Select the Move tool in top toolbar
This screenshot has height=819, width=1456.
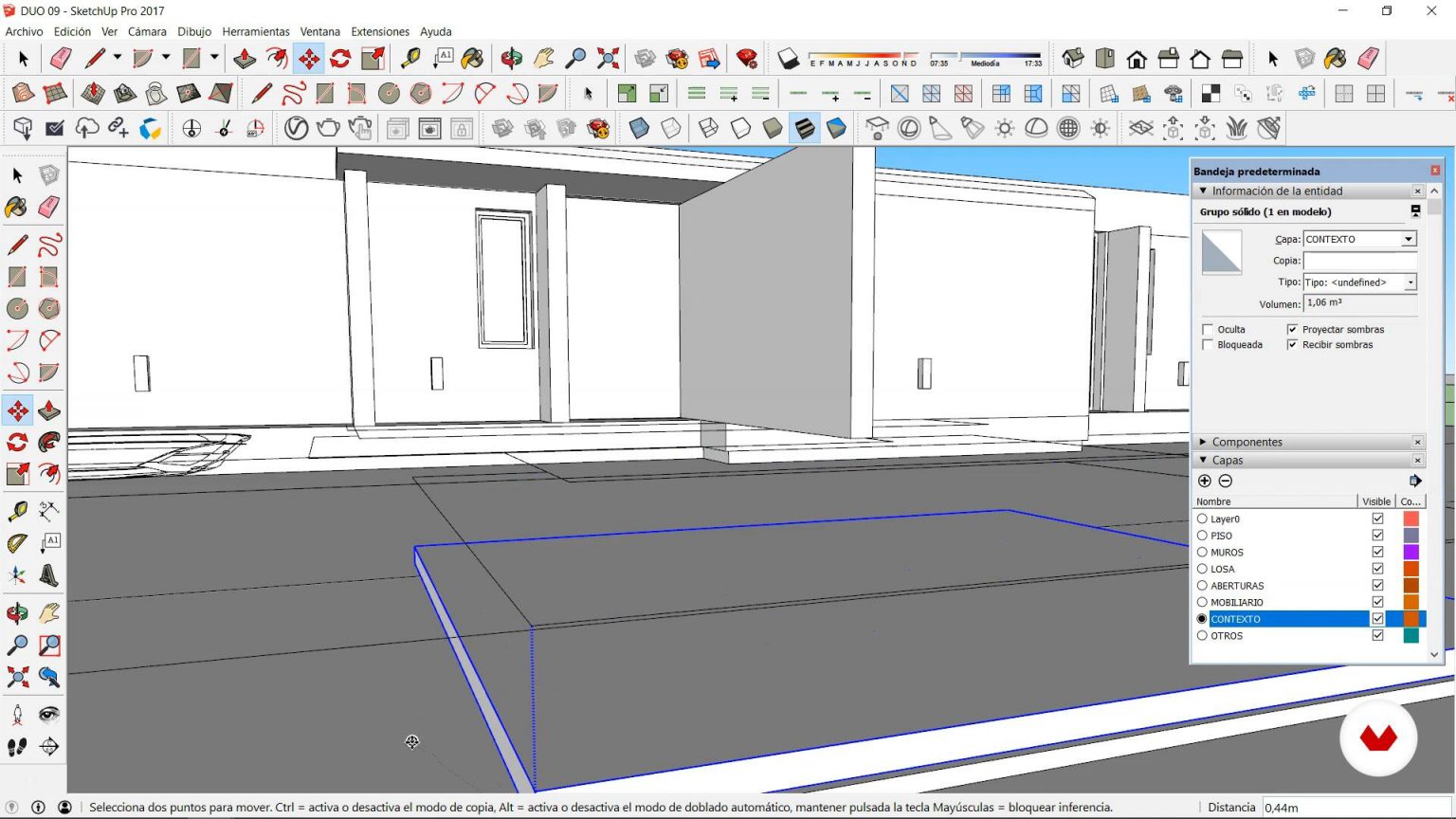click(x=309, y=59)
